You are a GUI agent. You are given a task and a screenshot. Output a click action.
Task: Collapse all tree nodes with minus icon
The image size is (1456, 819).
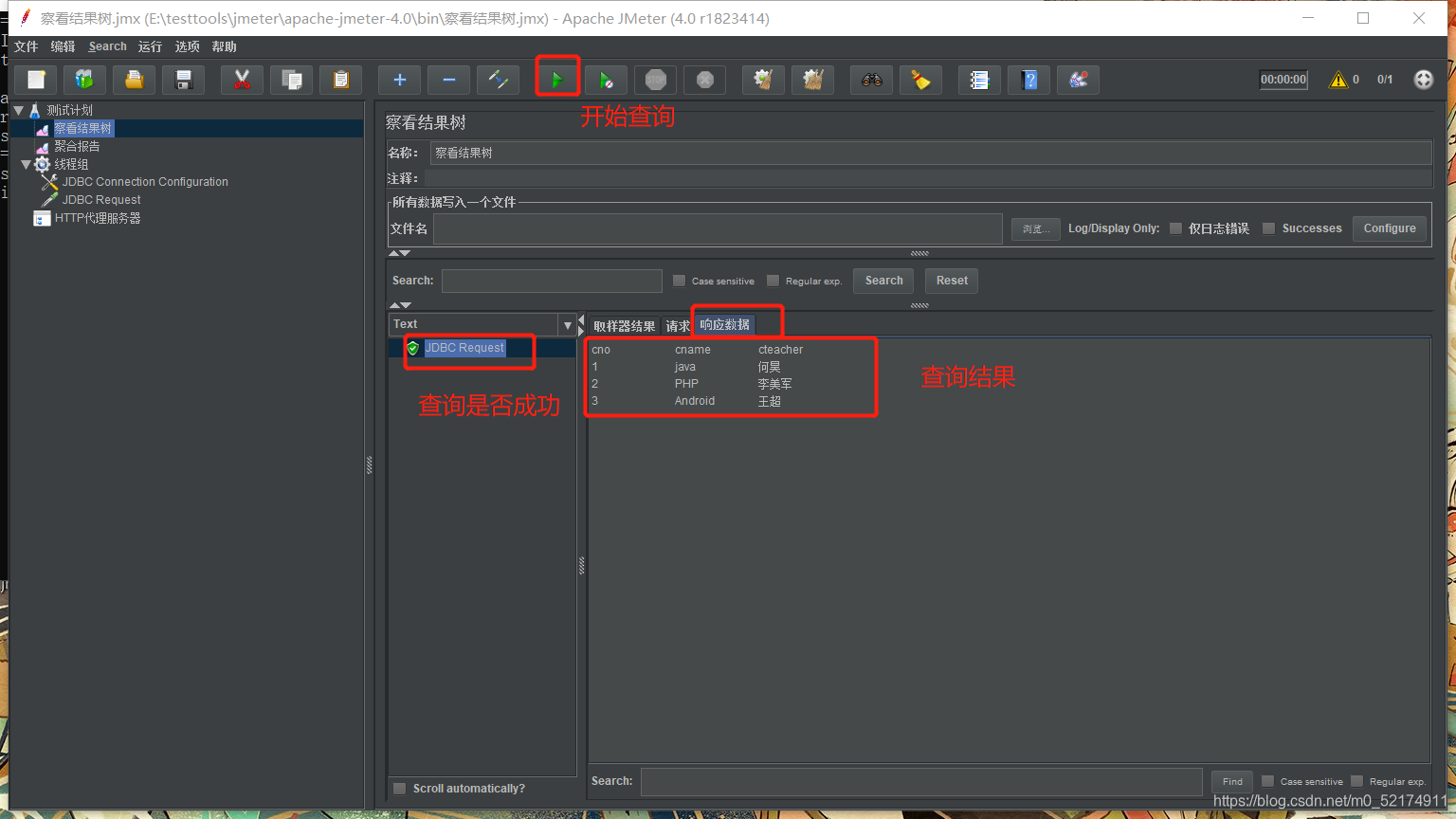point(449,81)
